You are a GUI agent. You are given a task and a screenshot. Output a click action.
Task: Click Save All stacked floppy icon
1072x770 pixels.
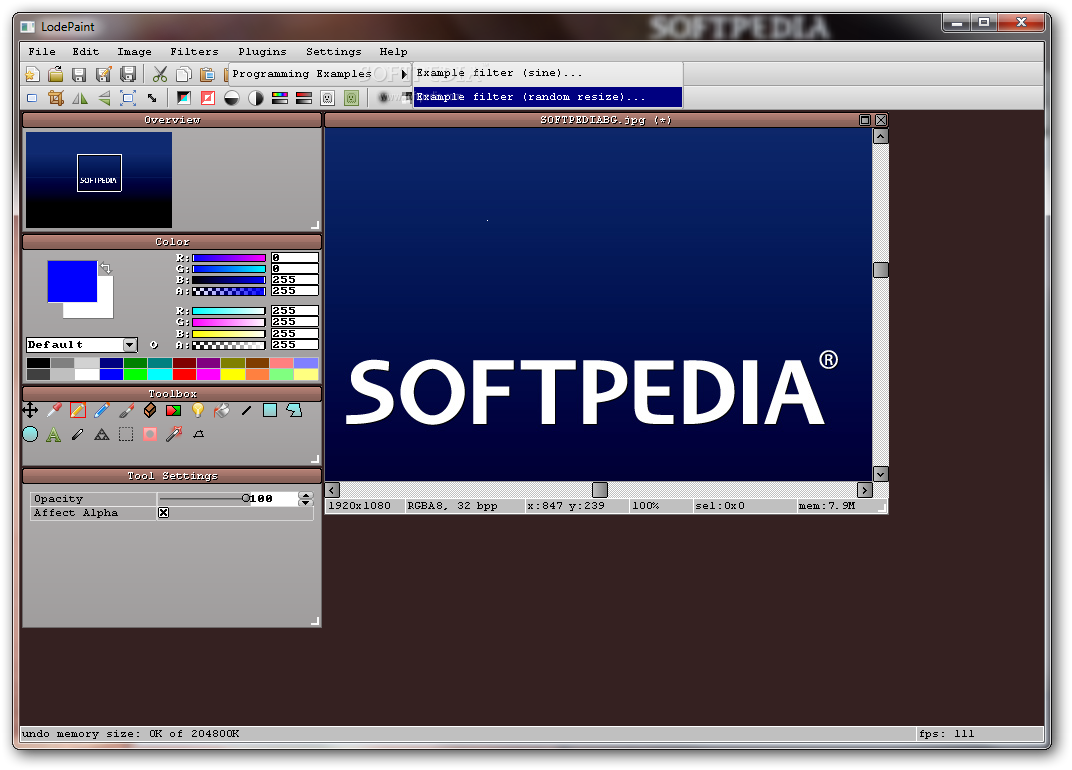point(128,74)
